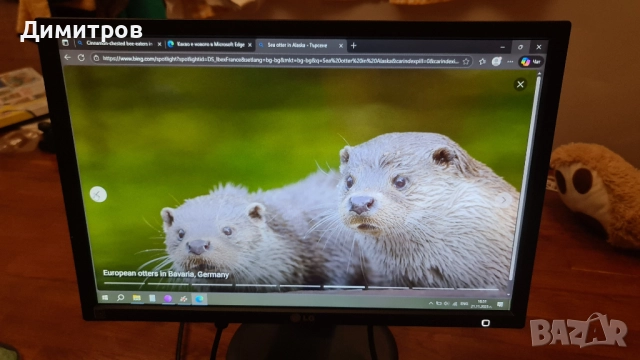Restore down the Edge window

click(520, 47)
